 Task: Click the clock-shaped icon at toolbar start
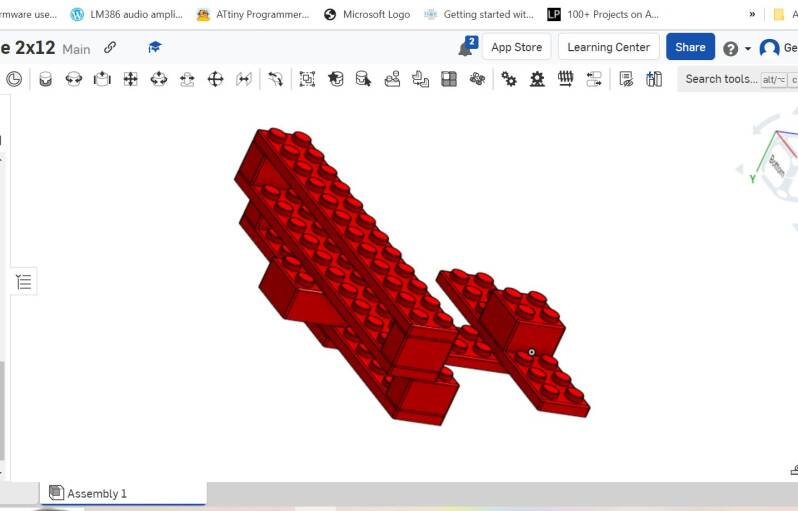14,79
